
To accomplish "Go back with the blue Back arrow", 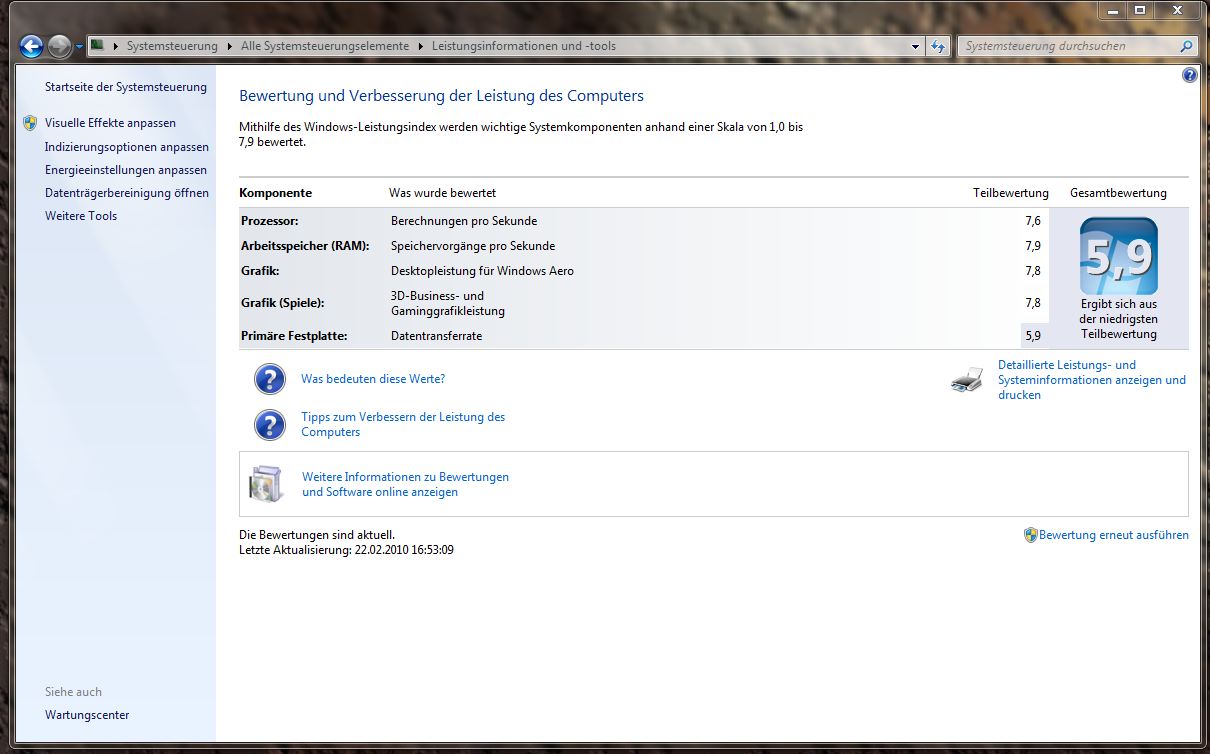I will (31, 46).
